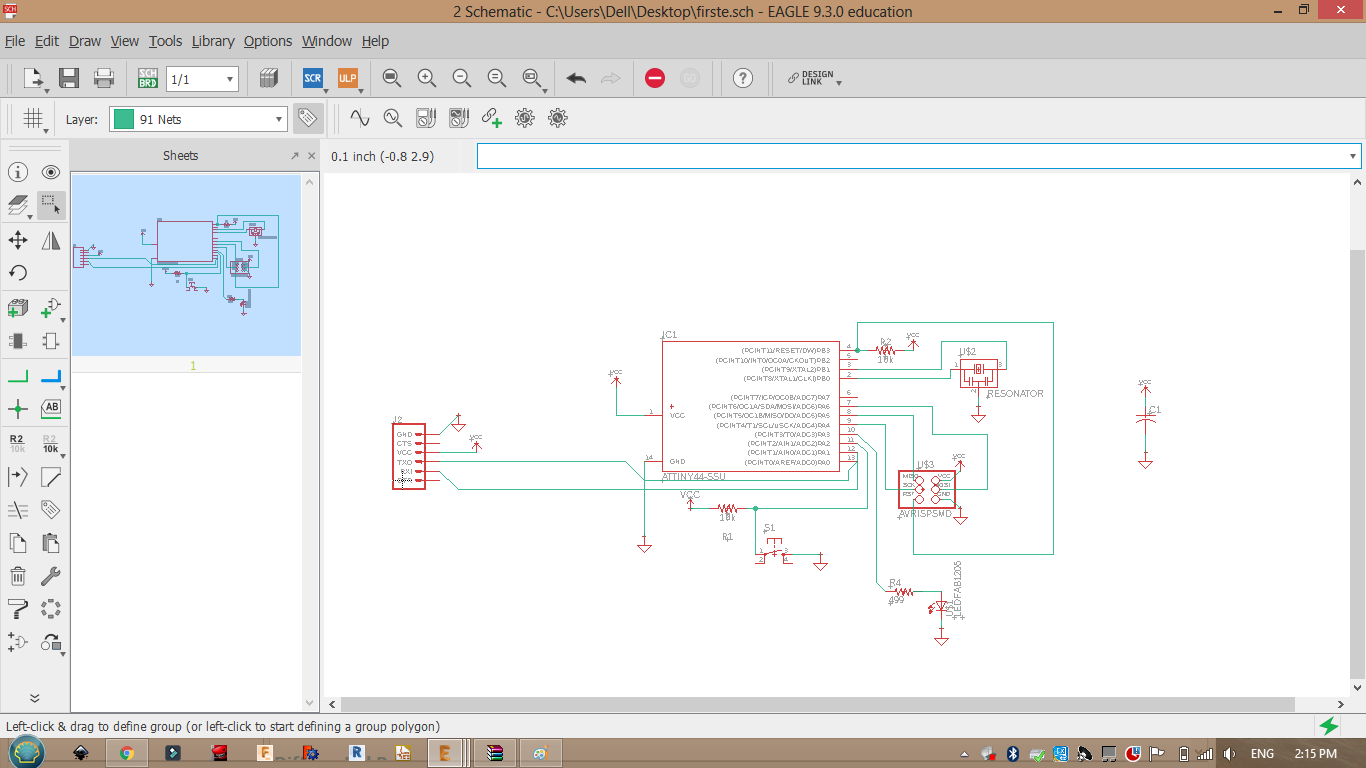
Task: Undock the Sheets panel
Action: (x=295, y=156)
